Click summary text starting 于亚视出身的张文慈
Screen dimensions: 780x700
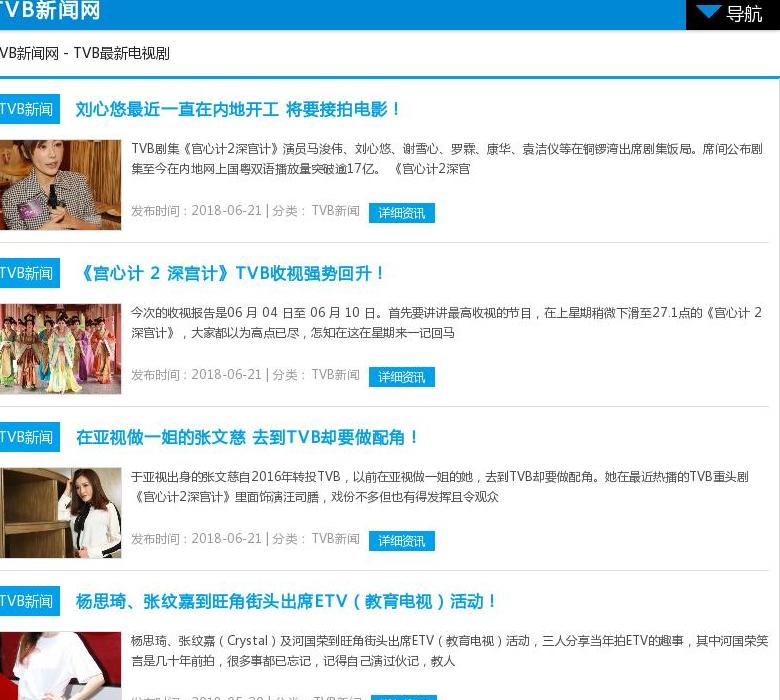pos(440,487)
